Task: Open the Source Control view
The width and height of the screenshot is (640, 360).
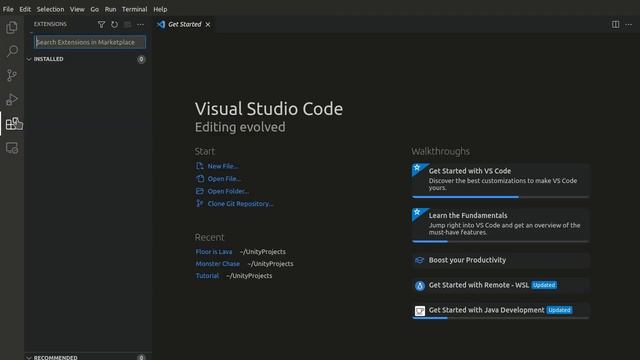Action: 12,75
